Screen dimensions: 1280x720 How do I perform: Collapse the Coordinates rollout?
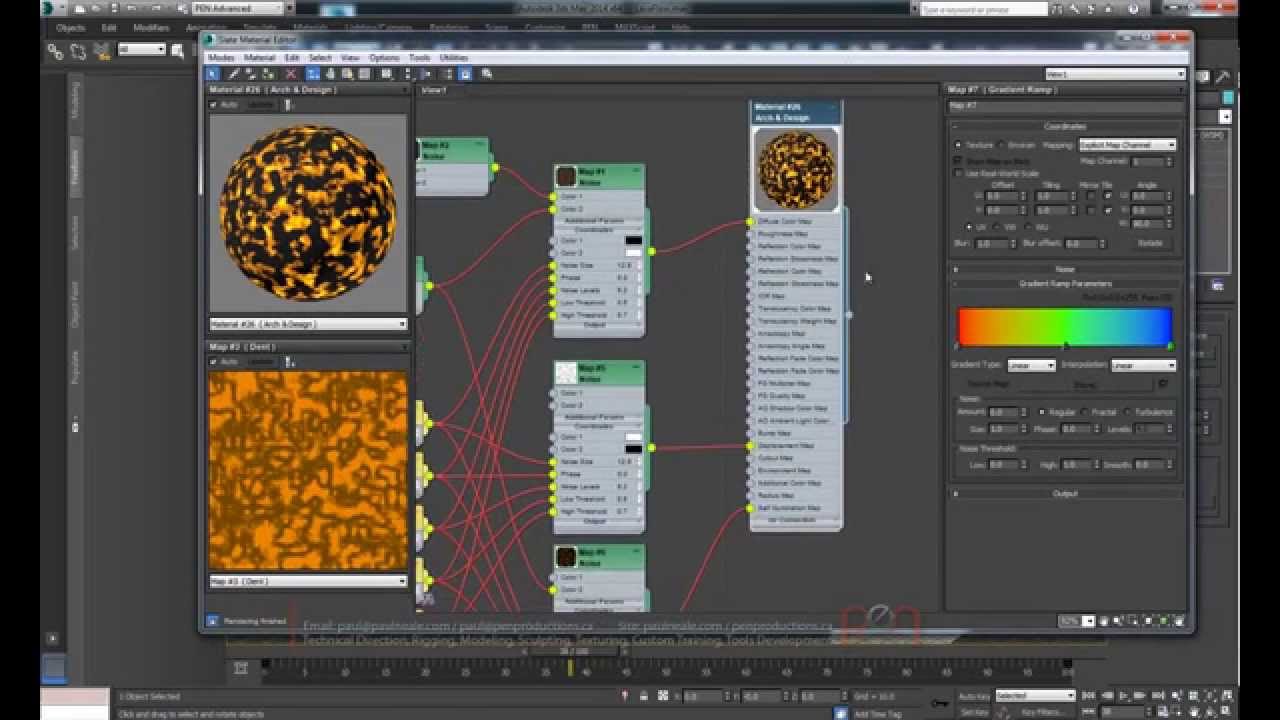pos(1066,126)
